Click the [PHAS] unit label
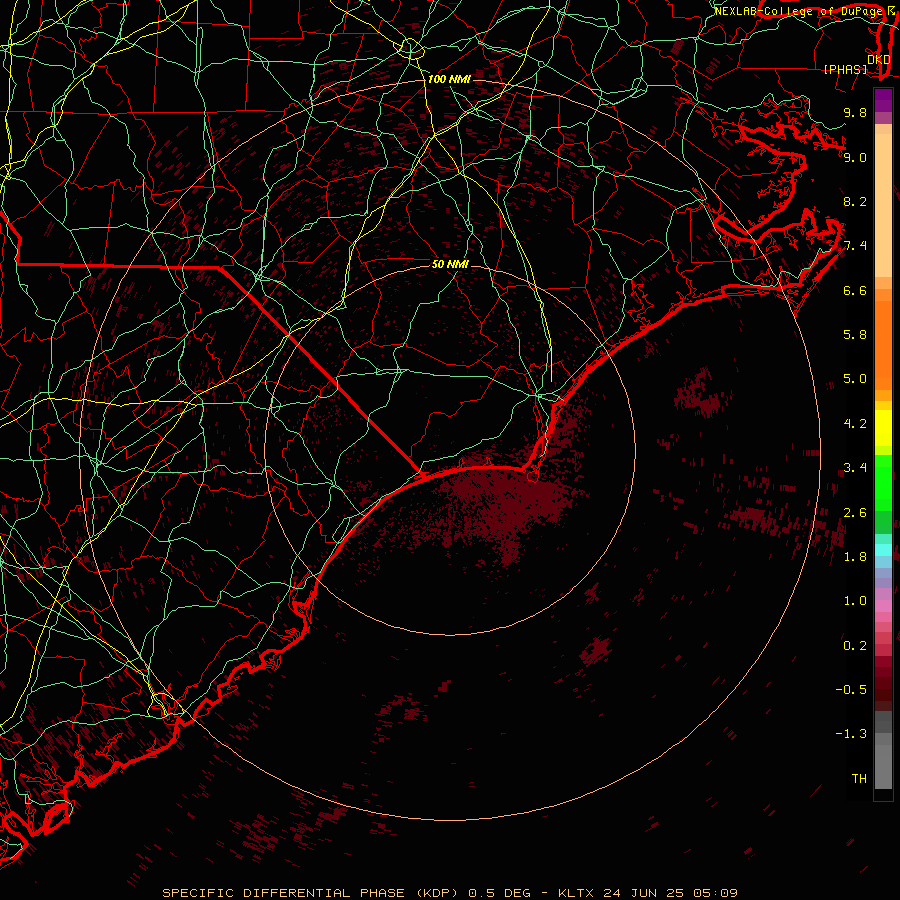 [x=845, y=70]
